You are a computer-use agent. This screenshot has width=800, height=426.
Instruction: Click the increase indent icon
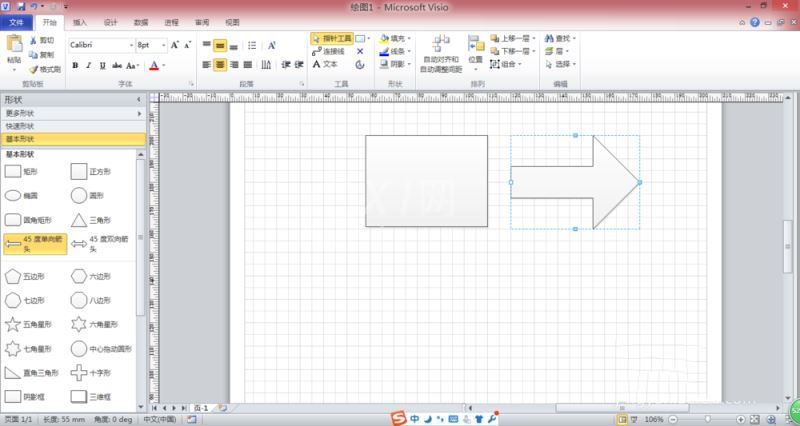pyautogui.click(x=299, y=65)
